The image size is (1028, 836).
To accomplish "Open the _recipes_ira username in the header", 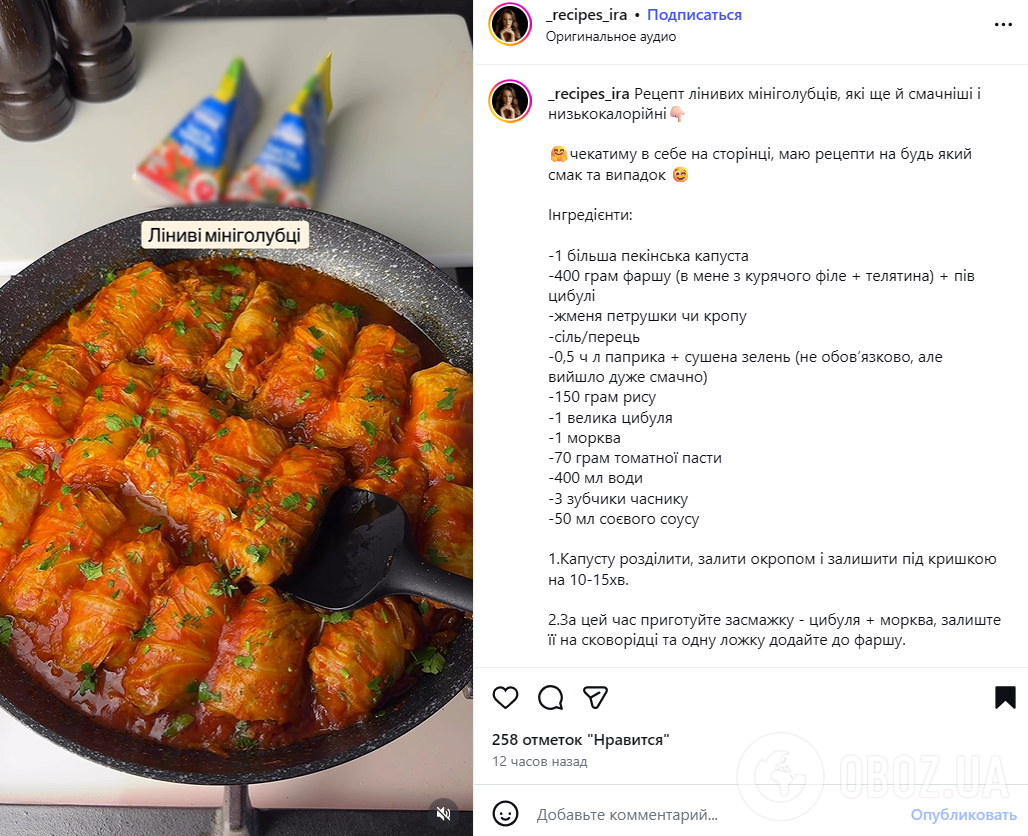I will coord(585,15).
